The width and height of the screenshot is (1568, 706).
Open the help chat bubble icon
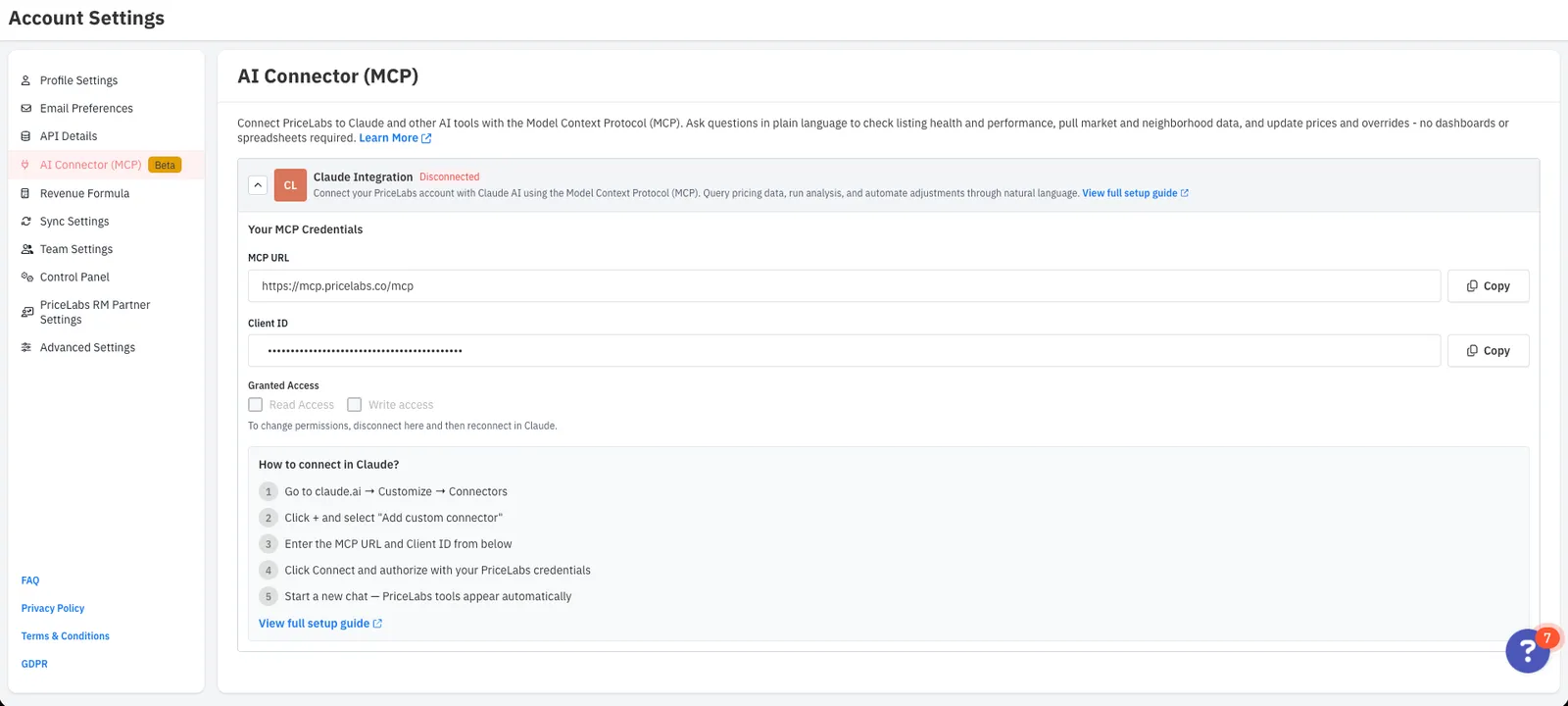click(1528, 650)
